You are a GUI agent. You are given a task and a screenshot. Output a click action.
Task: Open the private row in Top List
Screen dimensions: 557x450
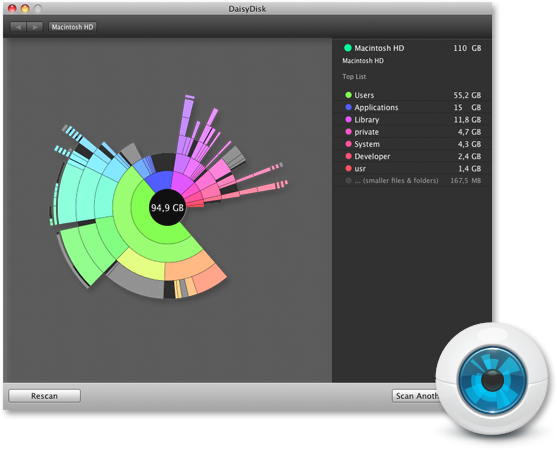[x=412, y=132]
